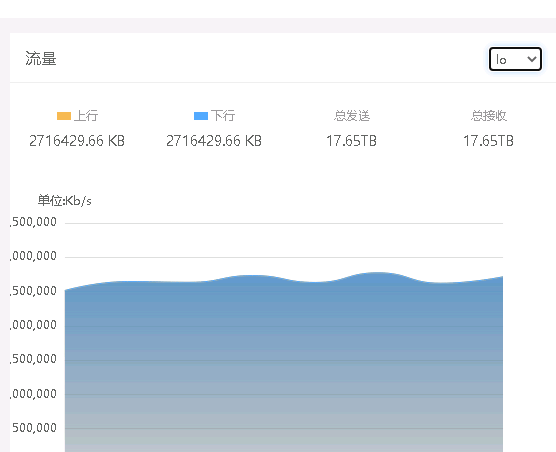
Task: Click the chart peak near the right side
Action: tap(378, 273)
